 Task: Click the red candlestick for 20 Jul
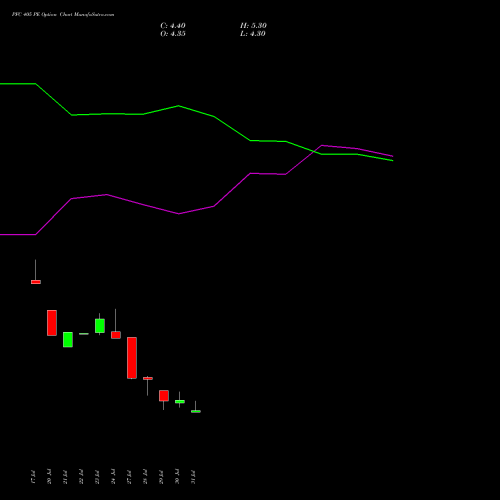pyautogui.click(x=52, y=323)
